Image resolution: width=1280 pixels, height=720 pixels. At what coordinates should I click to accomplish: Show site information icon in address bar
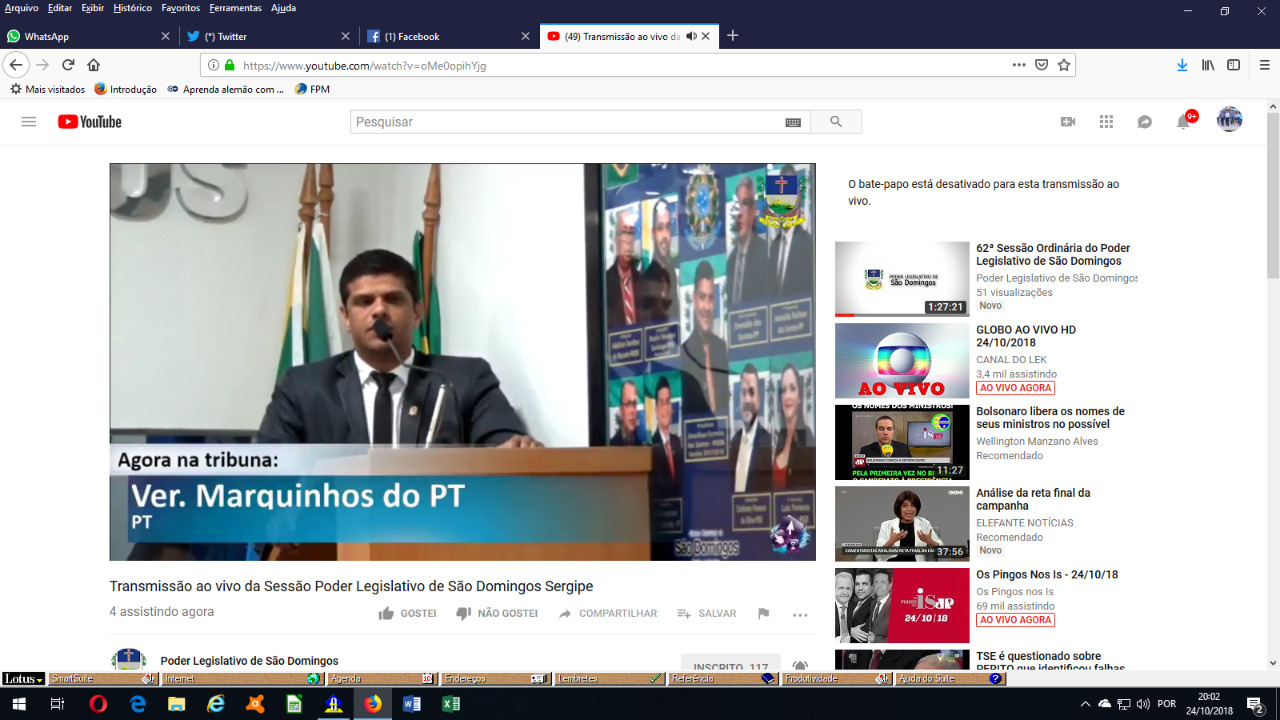(x=213, y=65)
